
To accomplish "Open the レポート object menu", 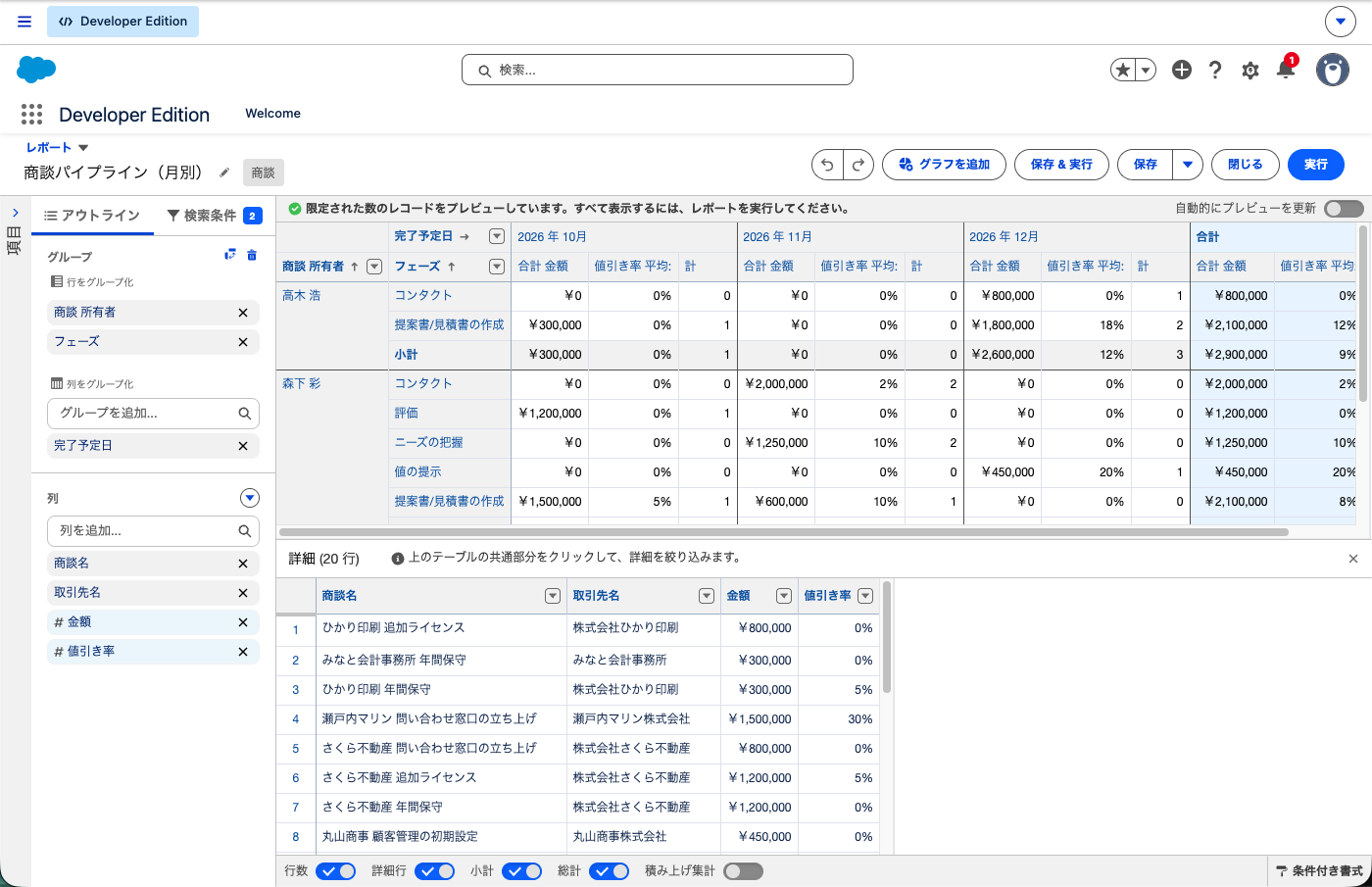I will [57, 148].
